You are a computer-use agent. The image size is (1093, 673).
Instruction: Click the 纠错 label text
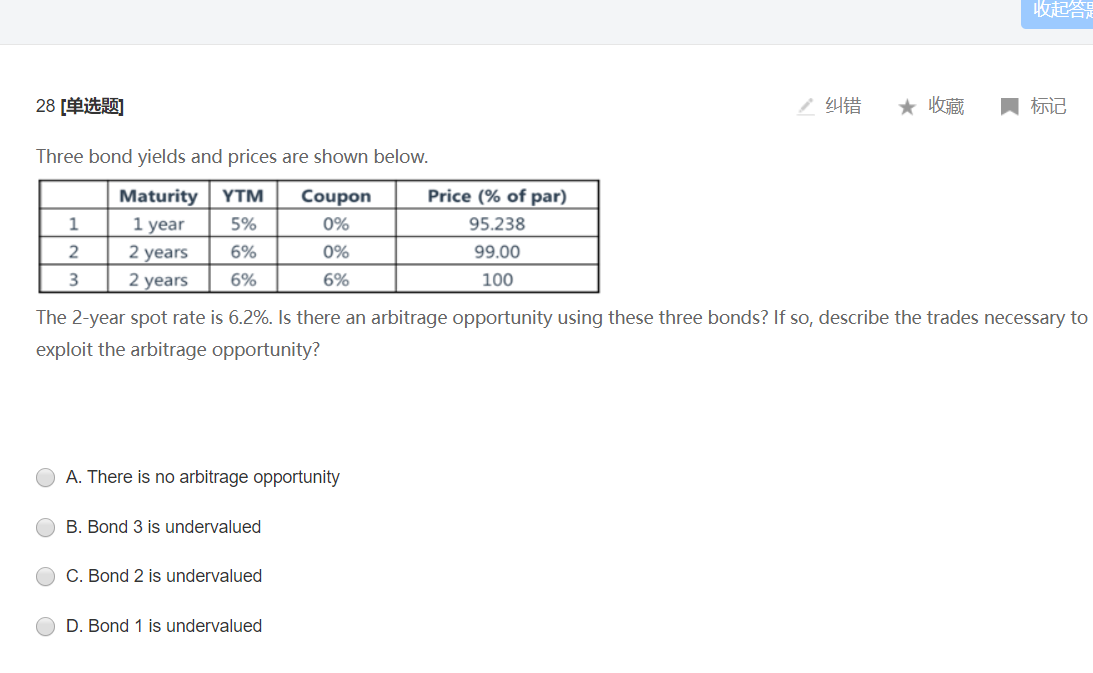pos(843,106)
